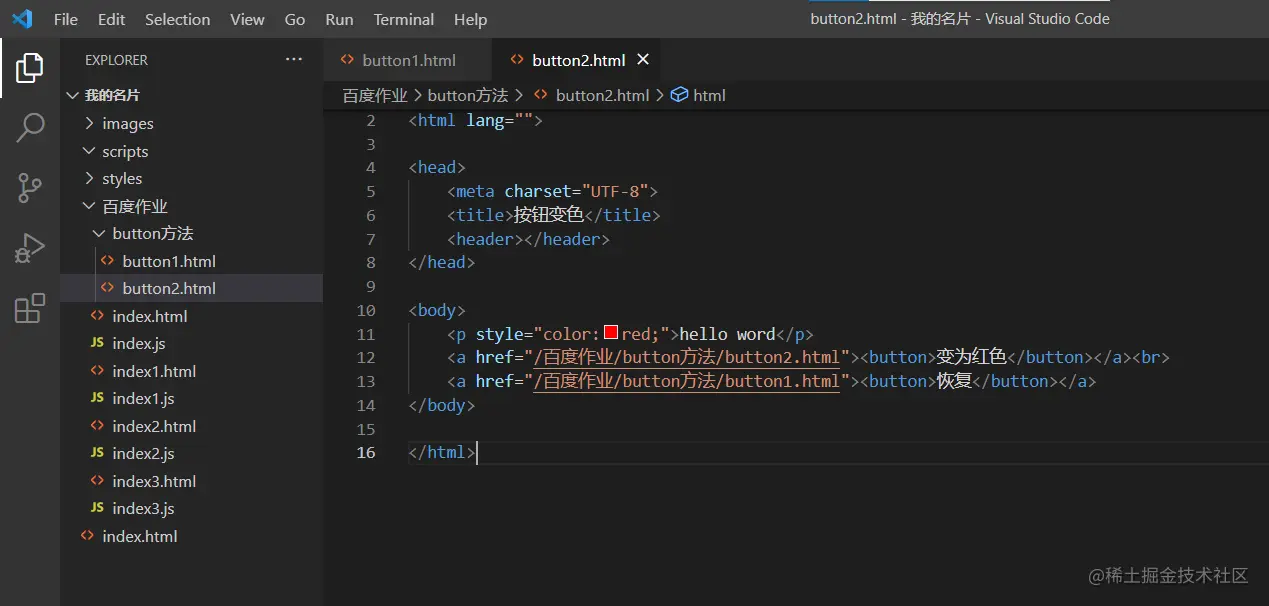Image resolution: width=1269 pixels, height=606 pixels.
Task: Select button1.html in the Explorer tree
Action: pos(168,261)
